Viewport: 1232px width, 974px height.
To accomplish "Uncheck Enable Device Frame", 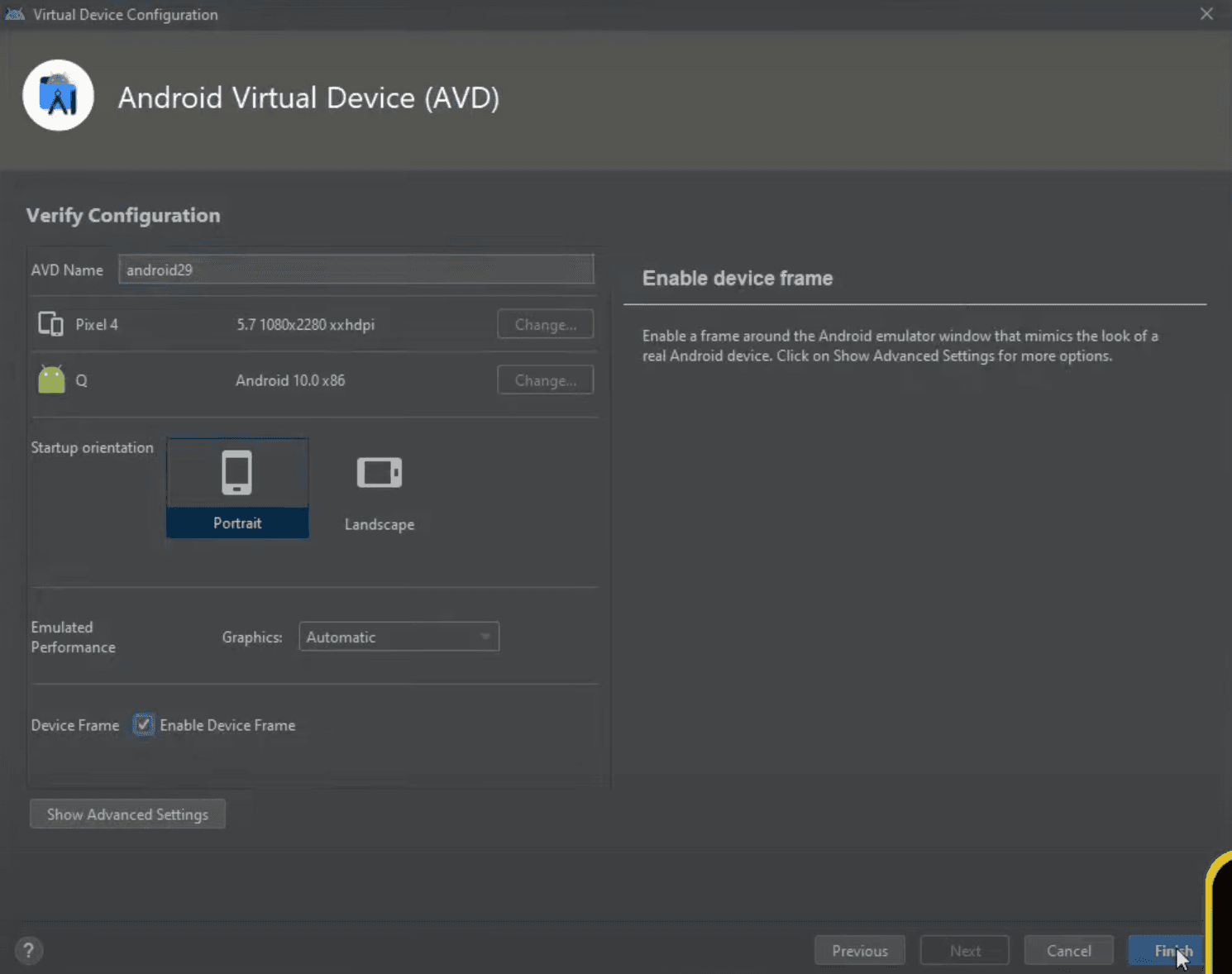I will pyautogui.click(x=143, y=724).
